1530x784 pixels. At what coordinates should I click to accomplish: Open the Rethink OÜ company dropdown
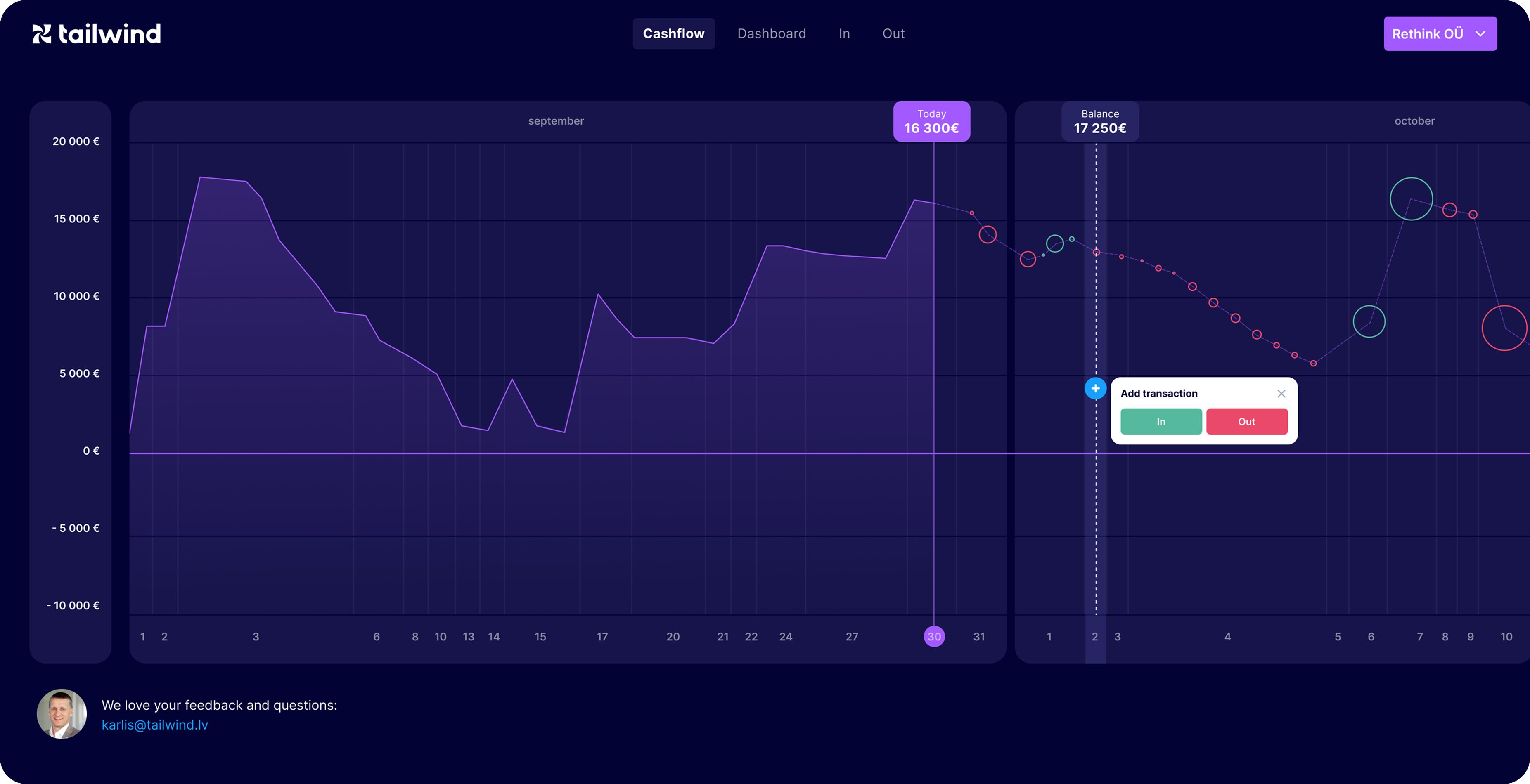tap(1440, 34)
